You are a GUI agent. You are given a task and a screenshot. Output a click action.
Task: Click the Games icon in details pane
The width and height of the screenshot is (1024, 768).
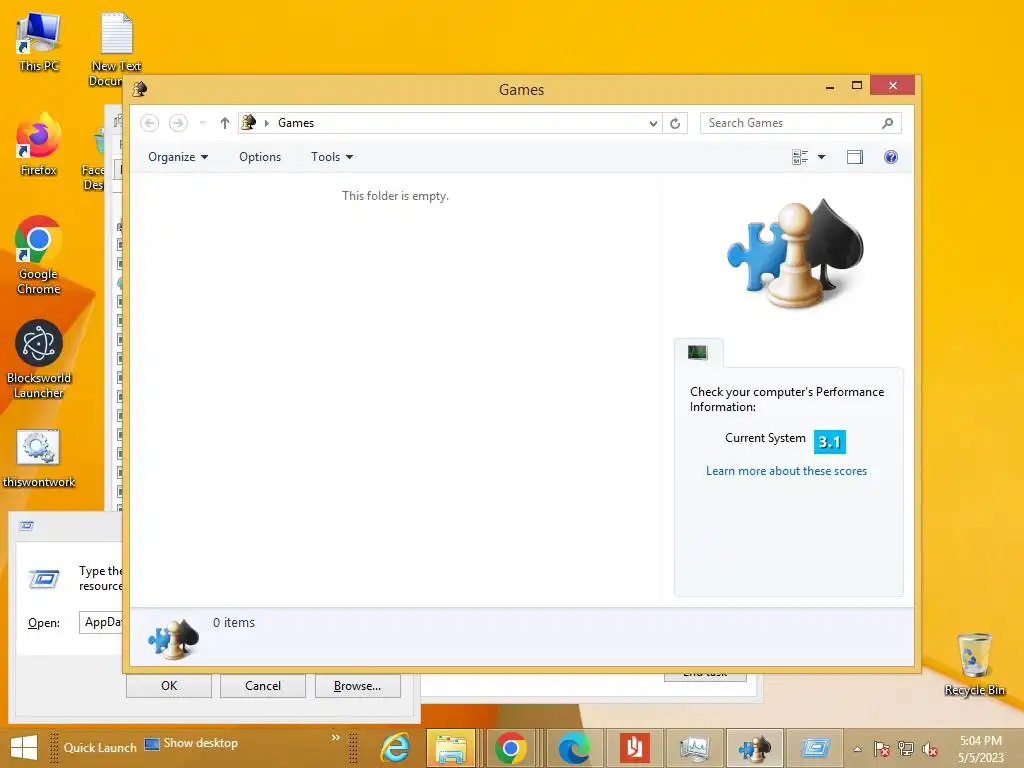point(173,639)
